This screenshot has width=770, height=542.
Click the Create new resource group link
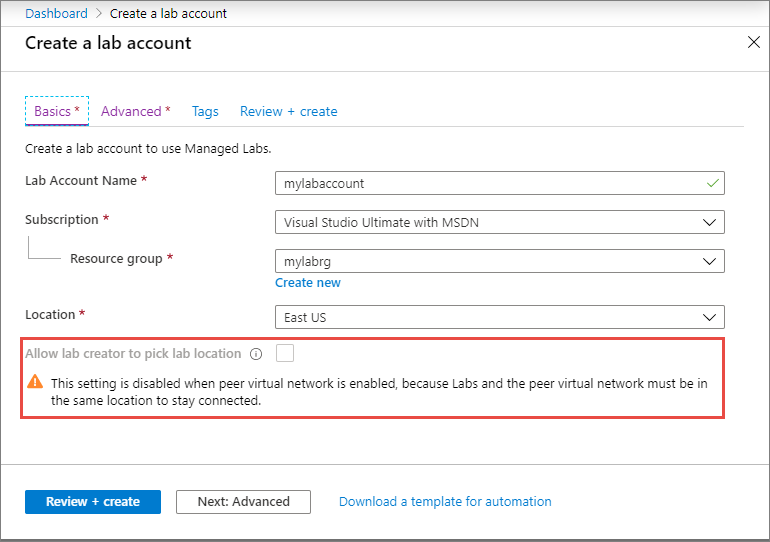tap(307, 283)
